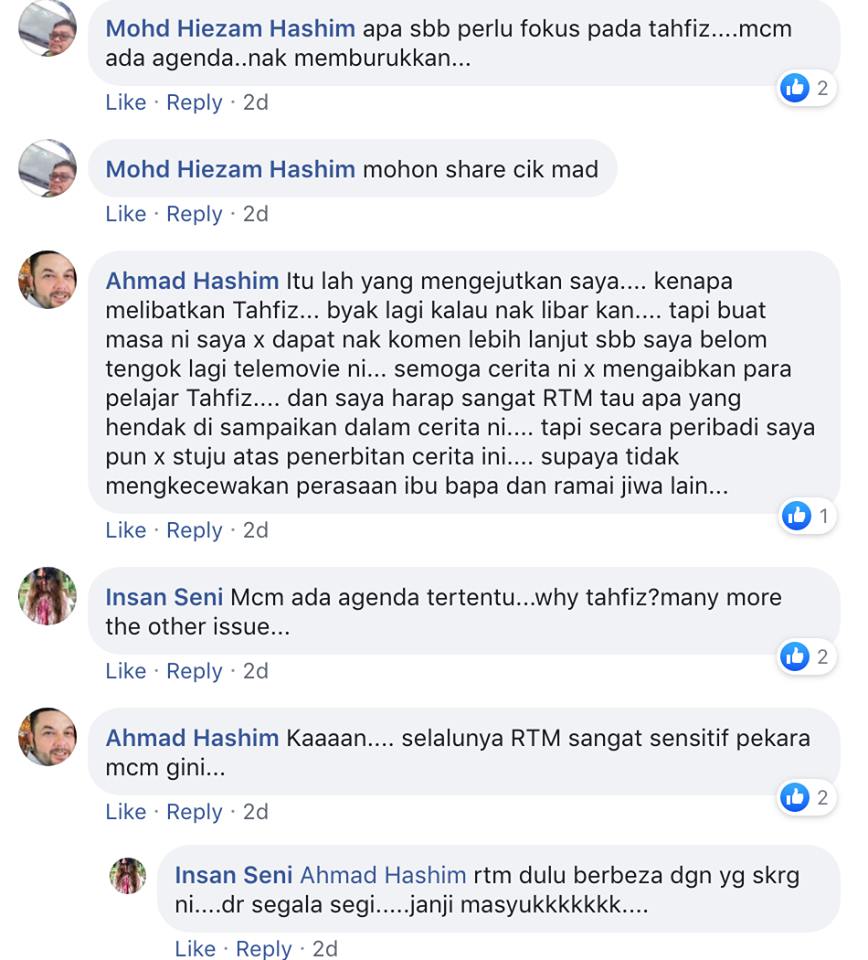View thumbs-up count on Ahmad Hashim's long comment
The height and width of the screenshot is (960, 868).
807,516
